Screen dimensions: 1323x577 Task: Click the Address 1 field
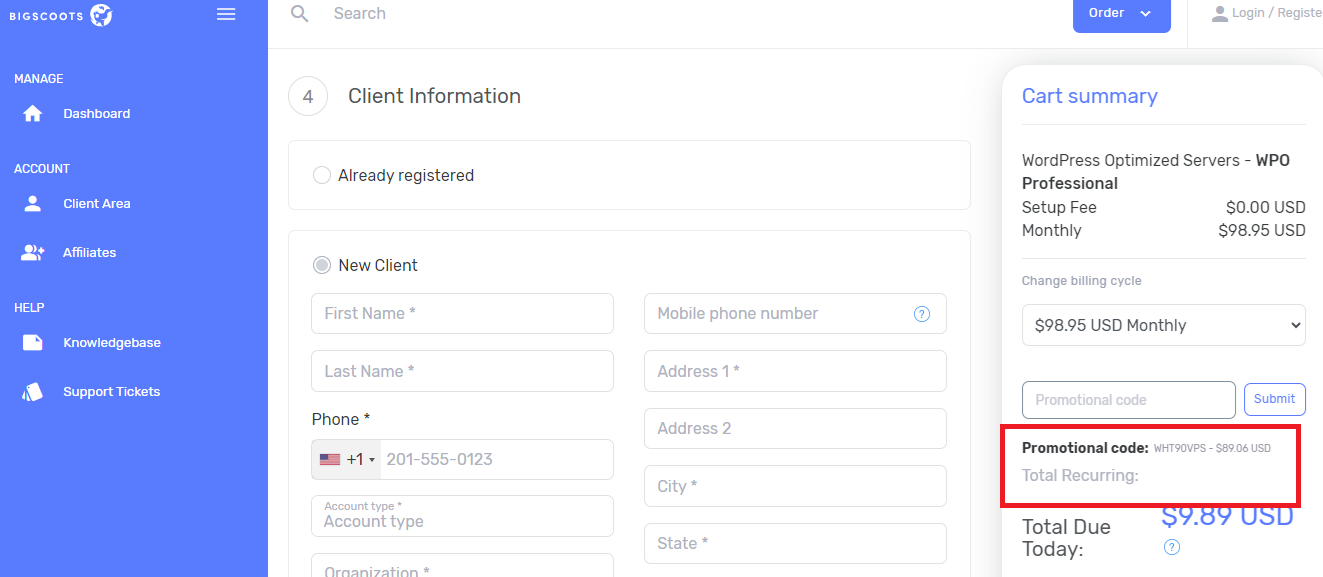point(795,371)
